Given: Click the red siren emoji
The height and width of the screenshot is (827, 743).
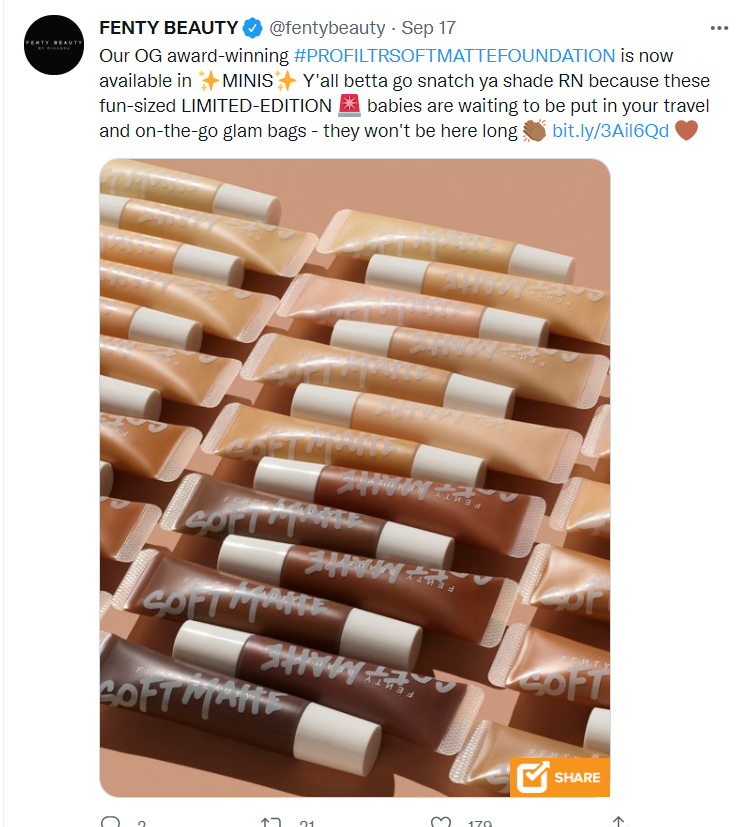Looking at the screenshot, I should click(x=349, y=105).
